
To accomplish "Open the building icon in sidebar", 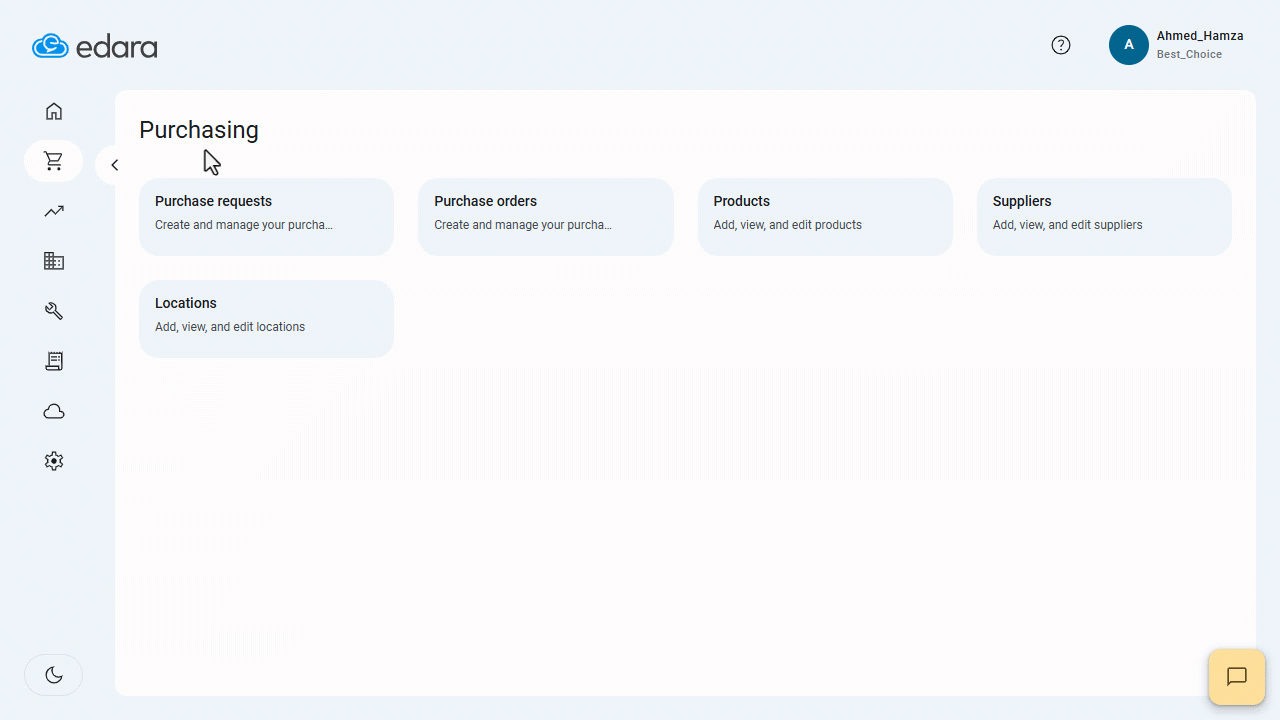I will tap(54, 261).
